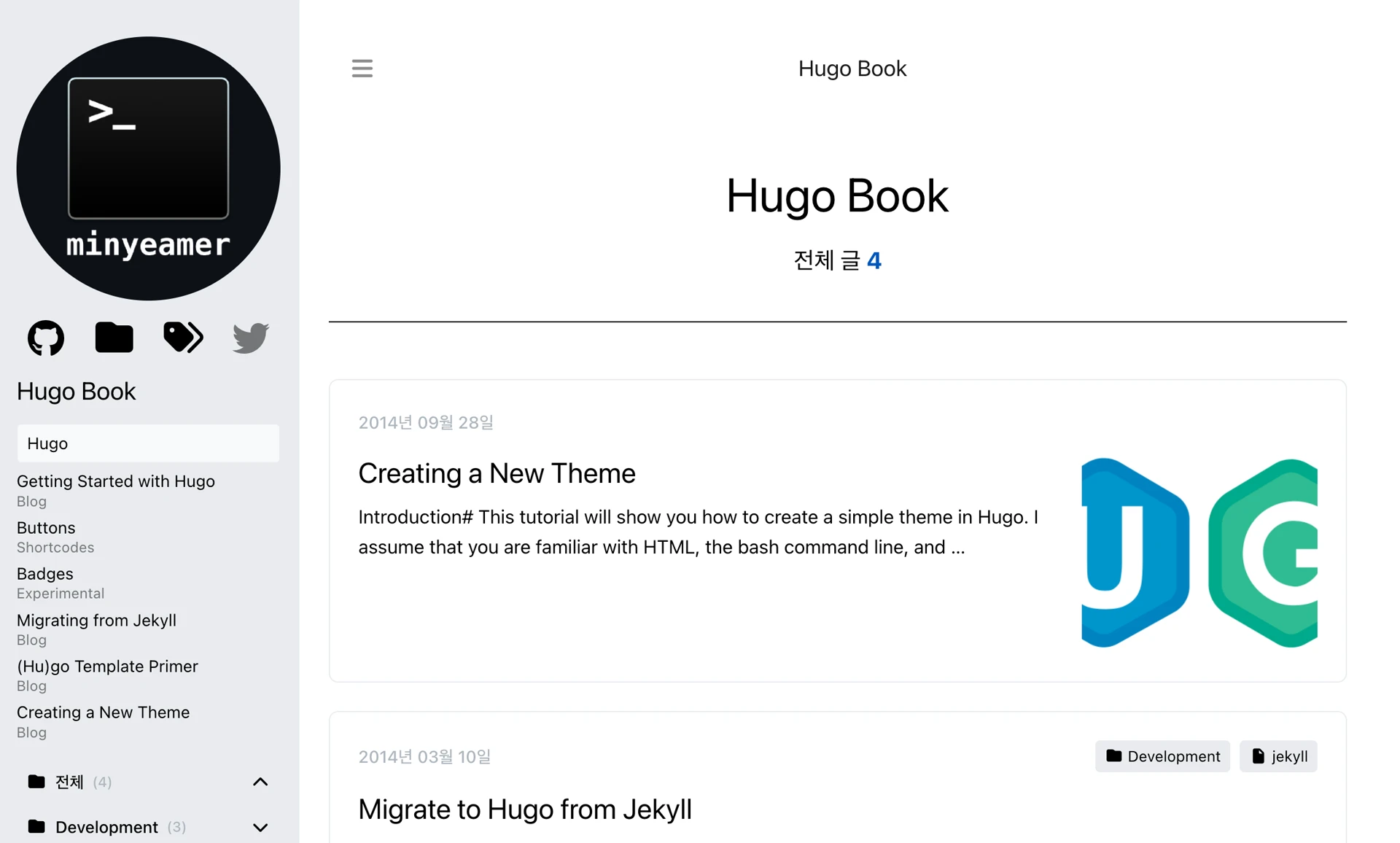Click the Experimental label under Badges
Screen dimensions: 1400x843
61,594
